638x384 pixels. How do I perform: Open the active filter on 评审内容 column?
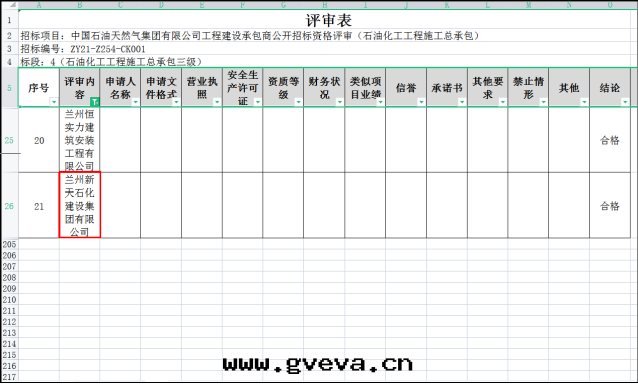click(x=94, y=102)
